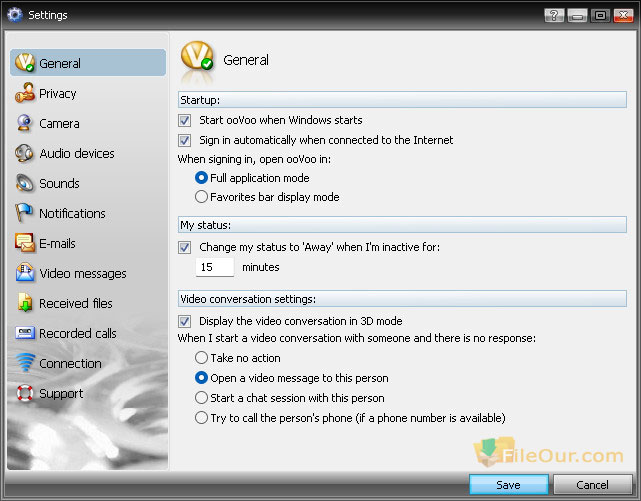The height and width of the screenshot is (501, 641).
Task: Save the settings
Action: coord(509,485)
